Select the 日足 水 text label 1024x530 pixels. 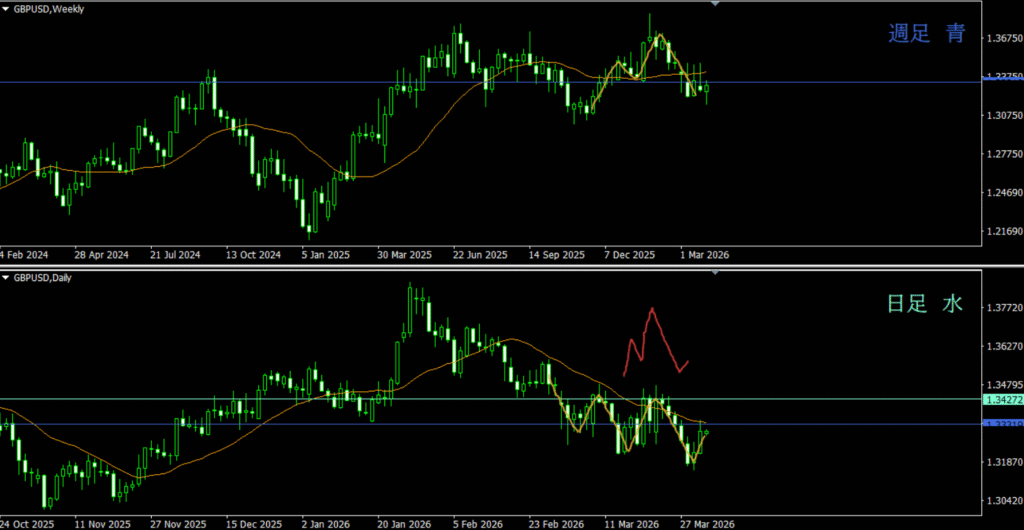click(x=925, y=303)
